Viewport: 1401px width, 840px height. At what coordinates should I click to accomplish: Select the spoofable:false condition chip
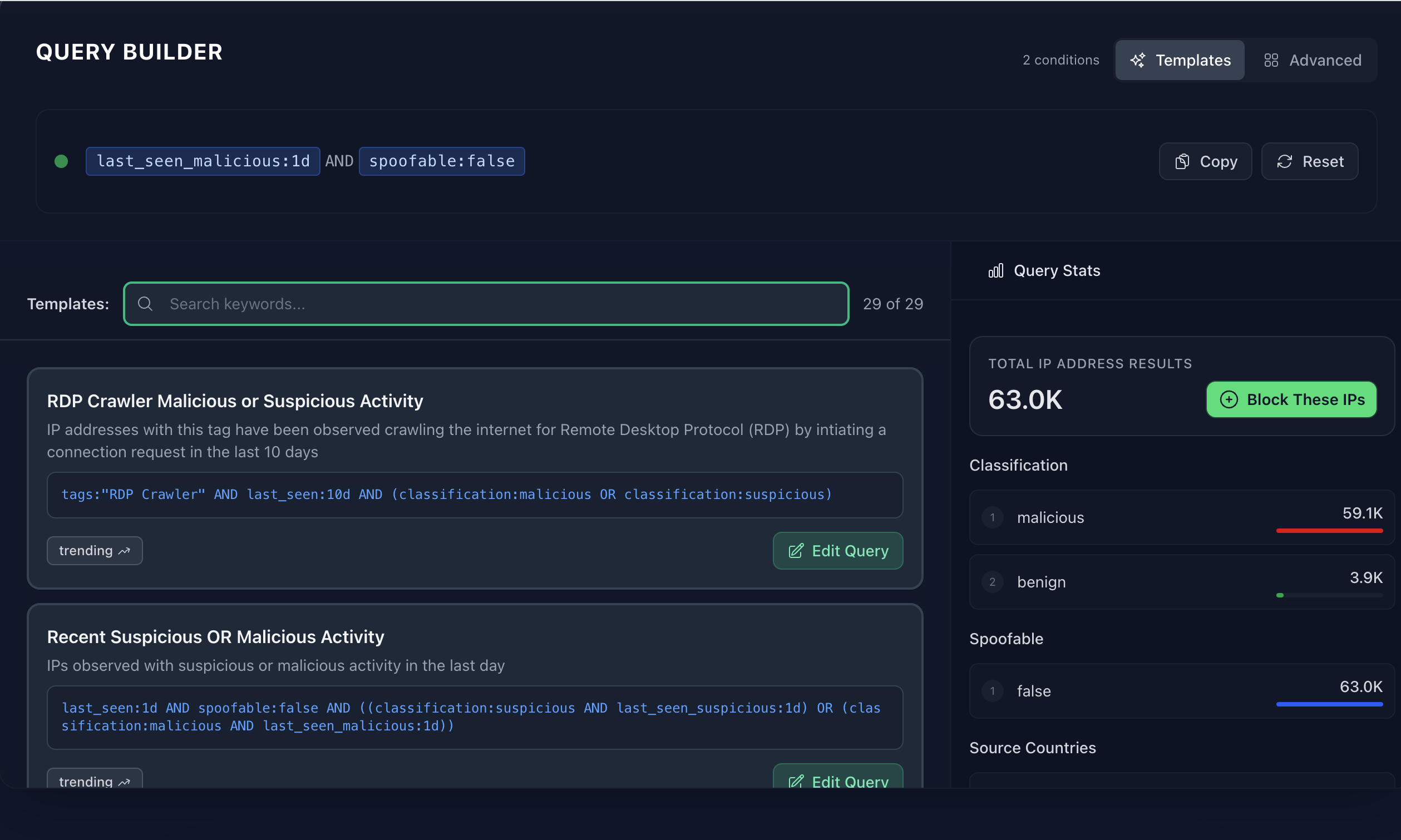coord(442,161)
